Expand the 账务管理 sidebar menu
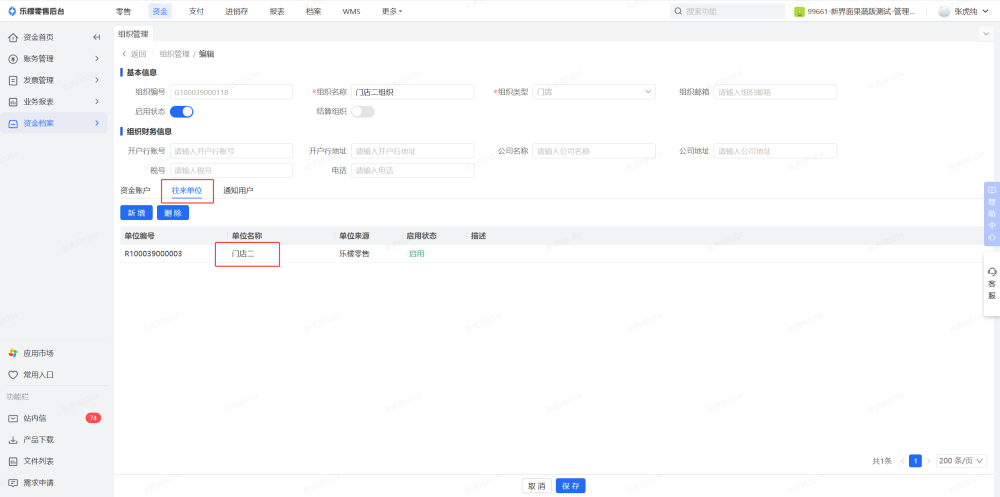The height and width of the screenshot is (497, 1000). (x=55, y=59)
